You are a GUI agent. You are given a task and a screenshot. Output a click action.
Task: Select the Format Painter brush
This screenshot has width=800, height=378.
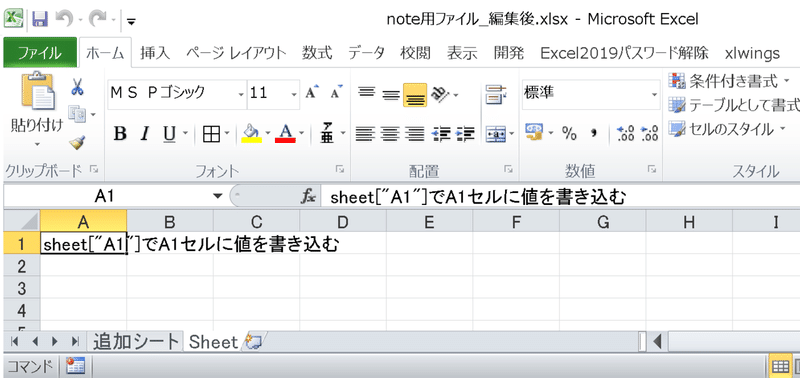click(77, 143)
